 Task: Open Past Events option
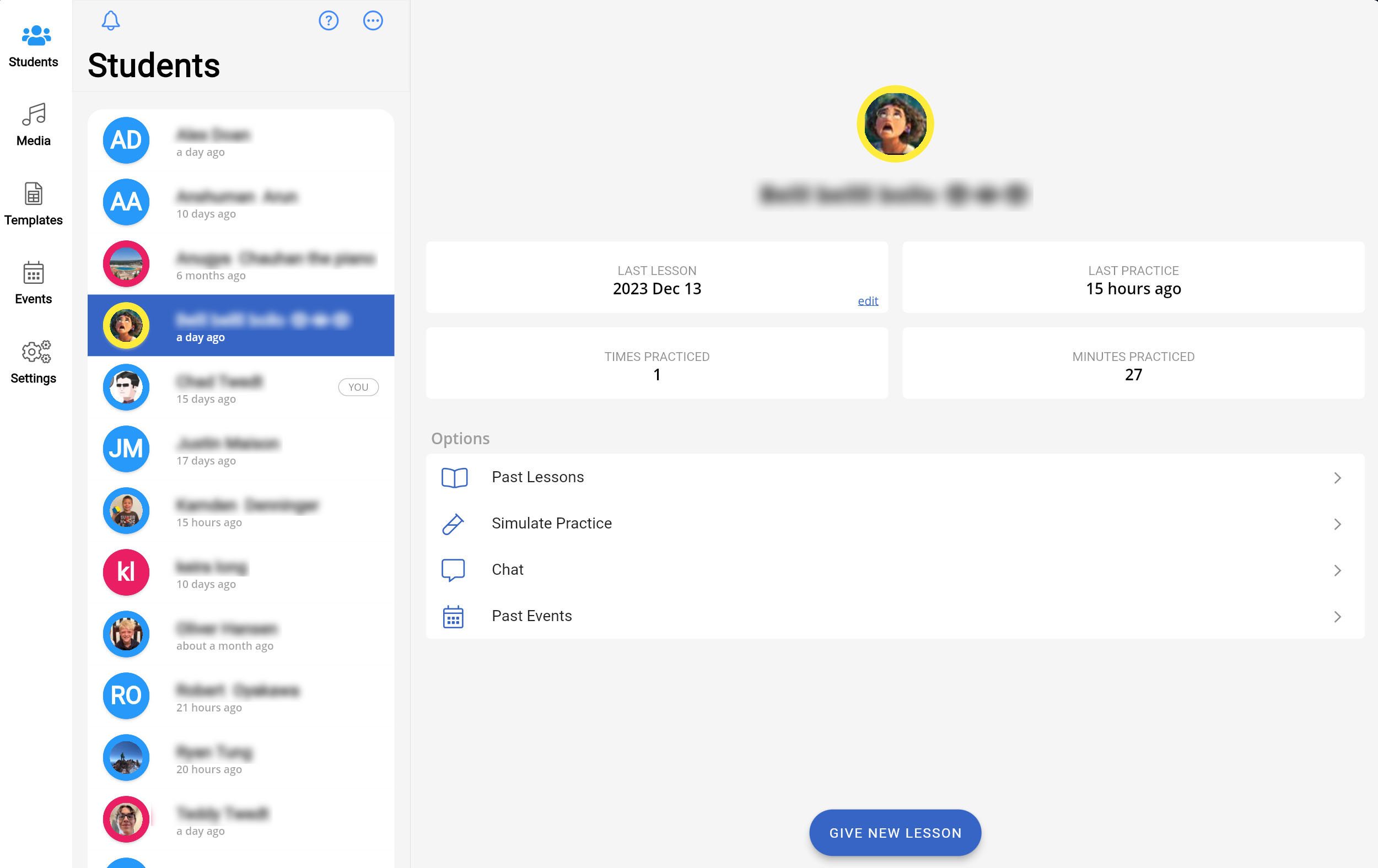895,616
